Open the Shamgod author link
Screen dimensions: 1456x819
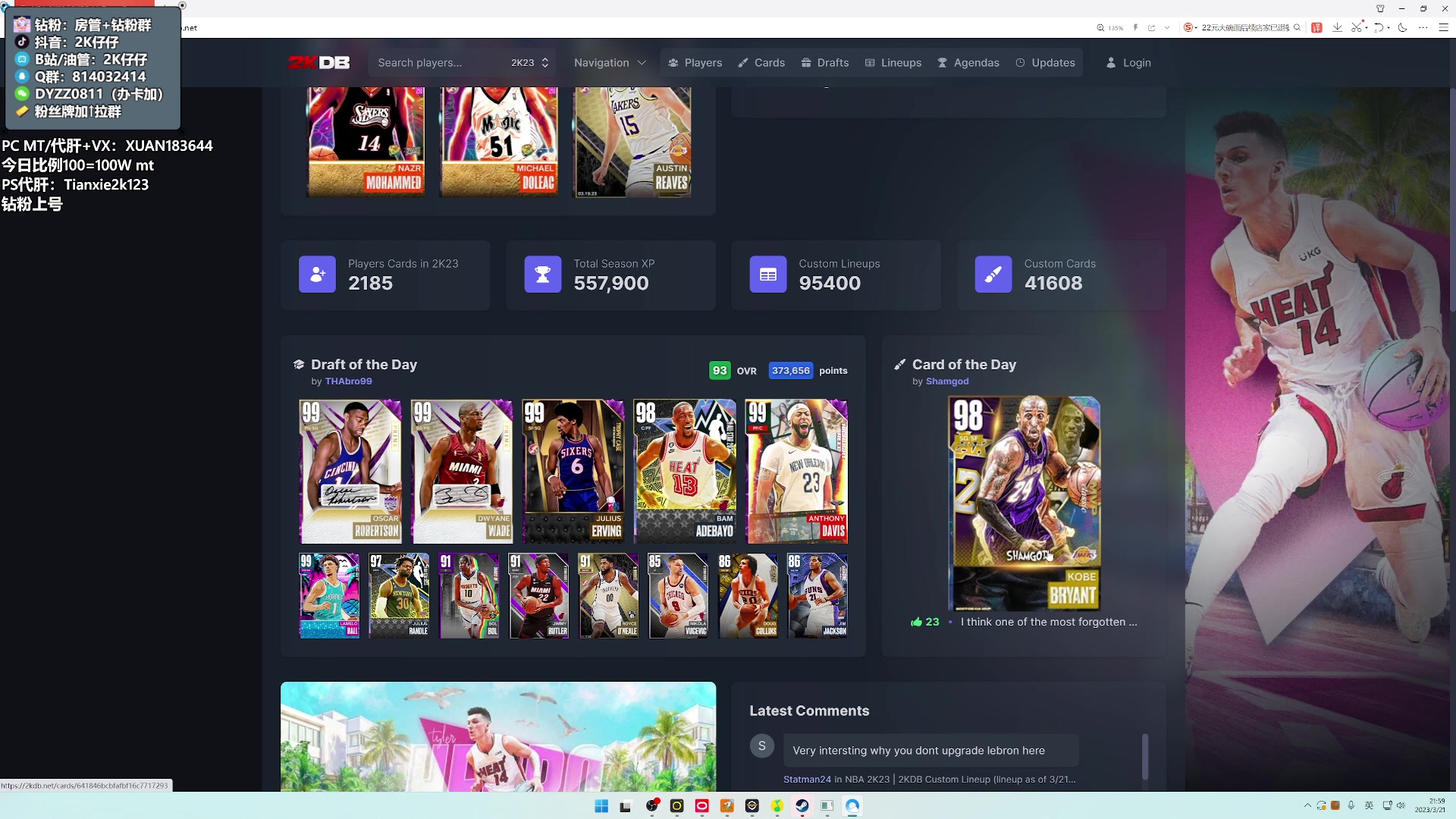pos(947,381)
